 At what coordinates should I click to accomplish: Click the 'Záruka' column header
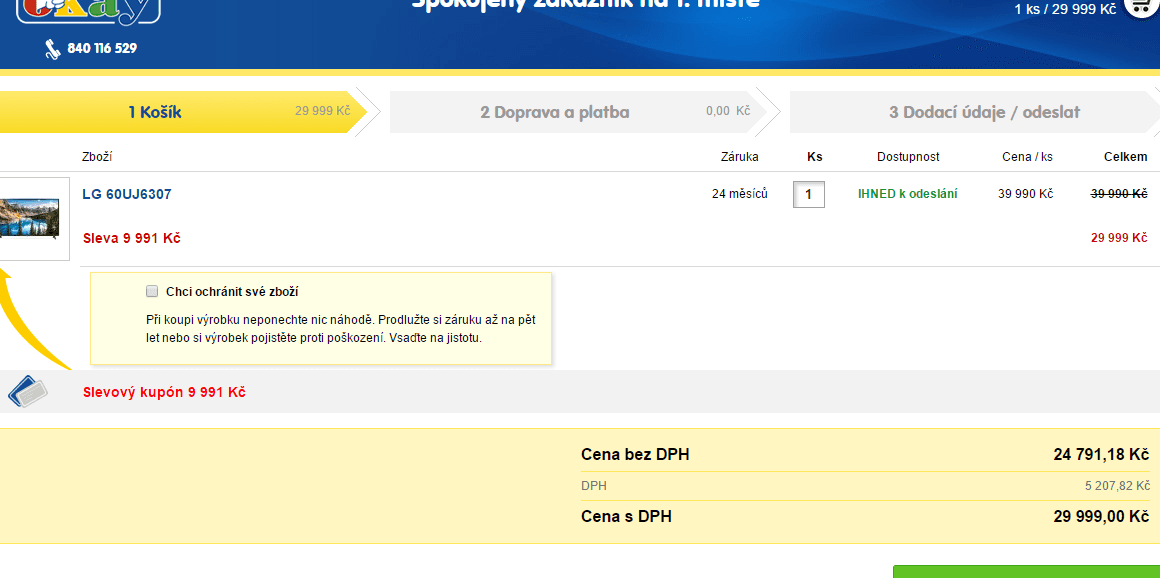pos(740,157)
